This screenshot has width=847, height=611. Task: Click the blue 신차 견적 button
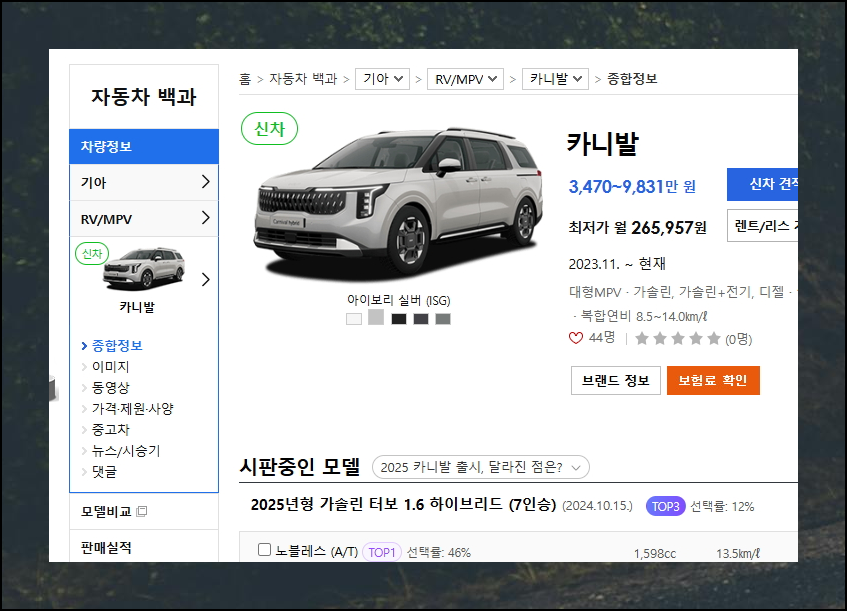click(x=762, y=184)
